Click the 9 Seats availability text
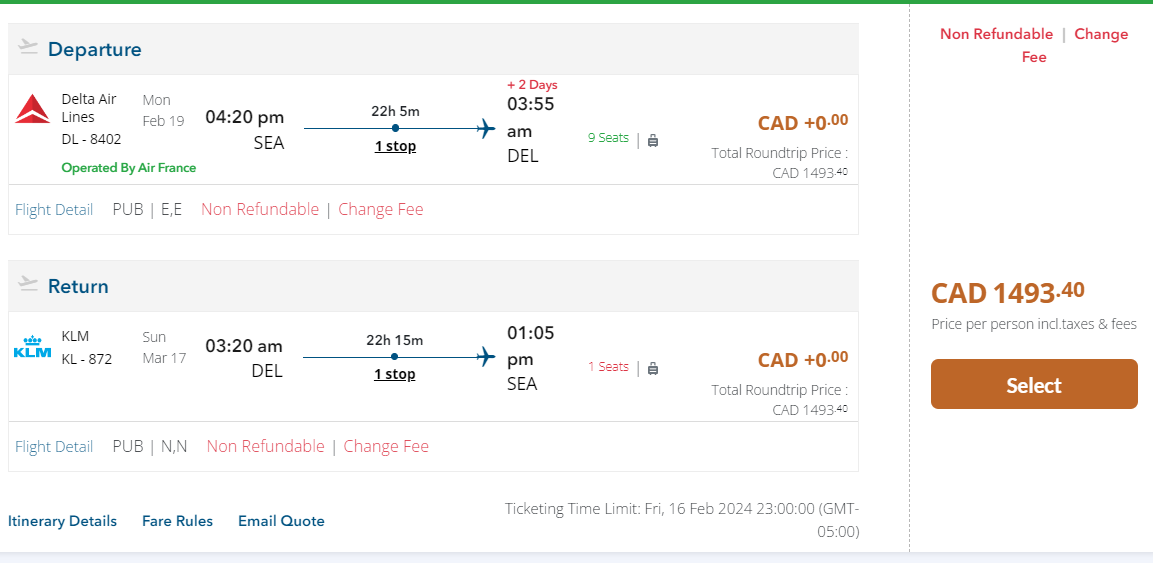 [608, 138]
